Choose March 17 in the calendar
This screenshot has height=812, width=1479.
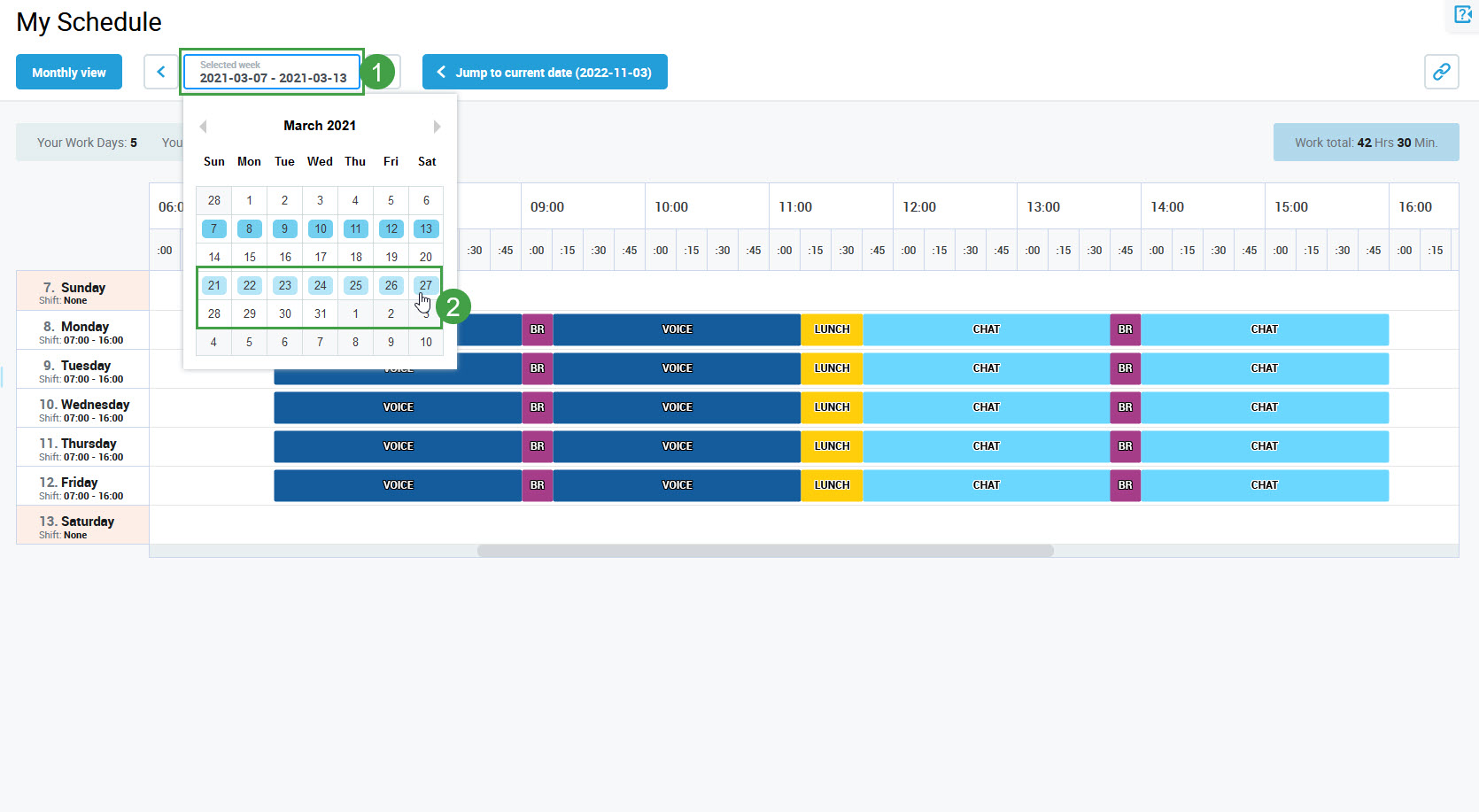[x=321, y=257]
